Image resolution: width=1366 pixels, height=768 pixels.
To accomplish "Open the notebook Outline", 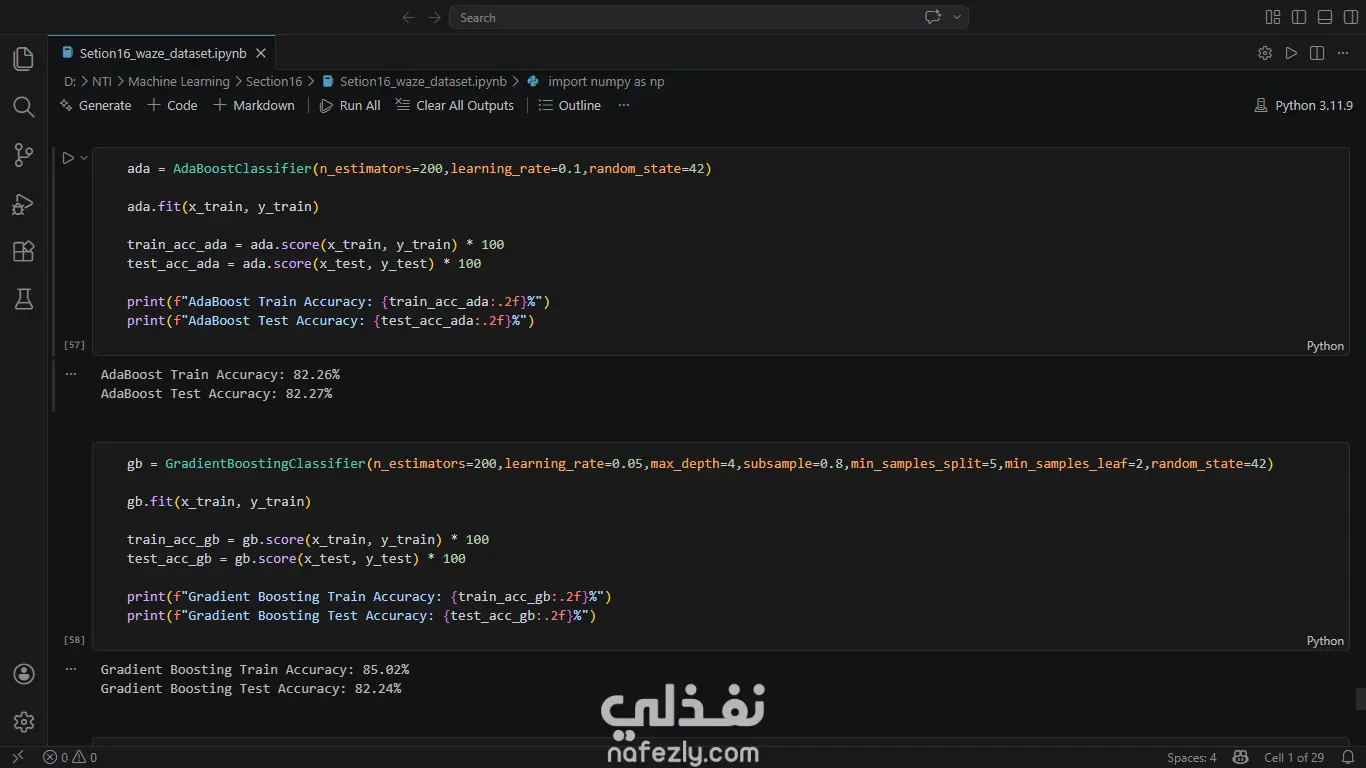I will [x=570, y=105].
